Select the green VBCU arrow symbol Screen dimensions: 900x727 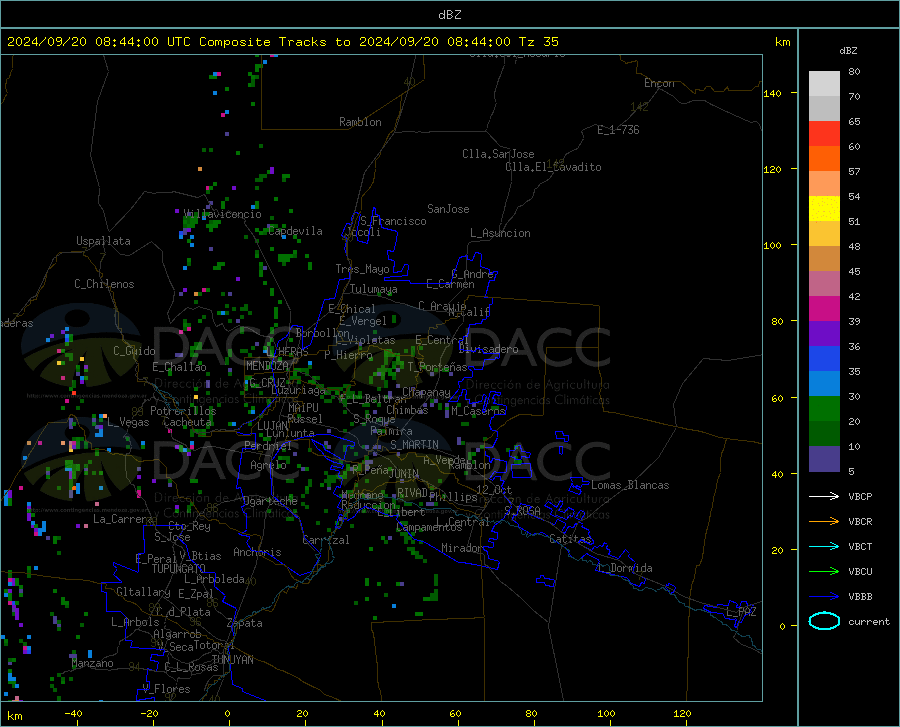(824, 572)
